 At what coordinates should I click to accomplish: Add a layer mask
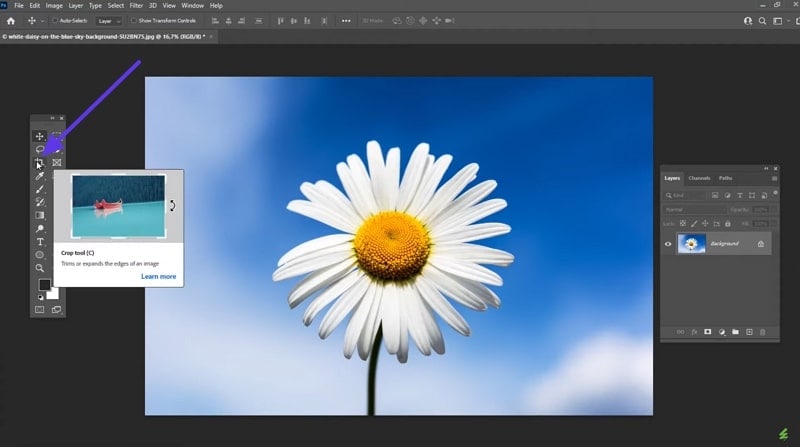pos(708,332)
